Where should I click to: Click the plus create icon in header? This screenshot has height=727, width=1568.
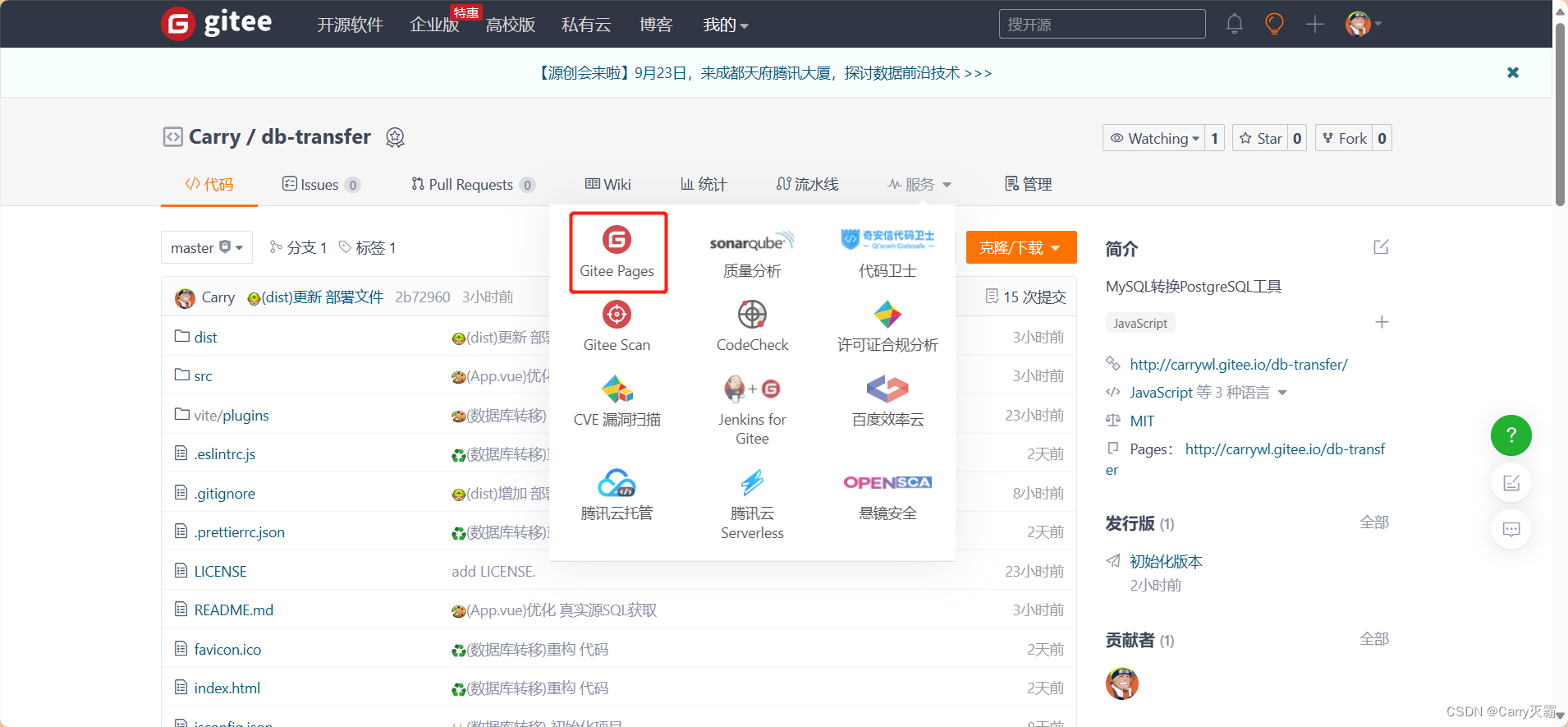click(x=1315, y=24)
